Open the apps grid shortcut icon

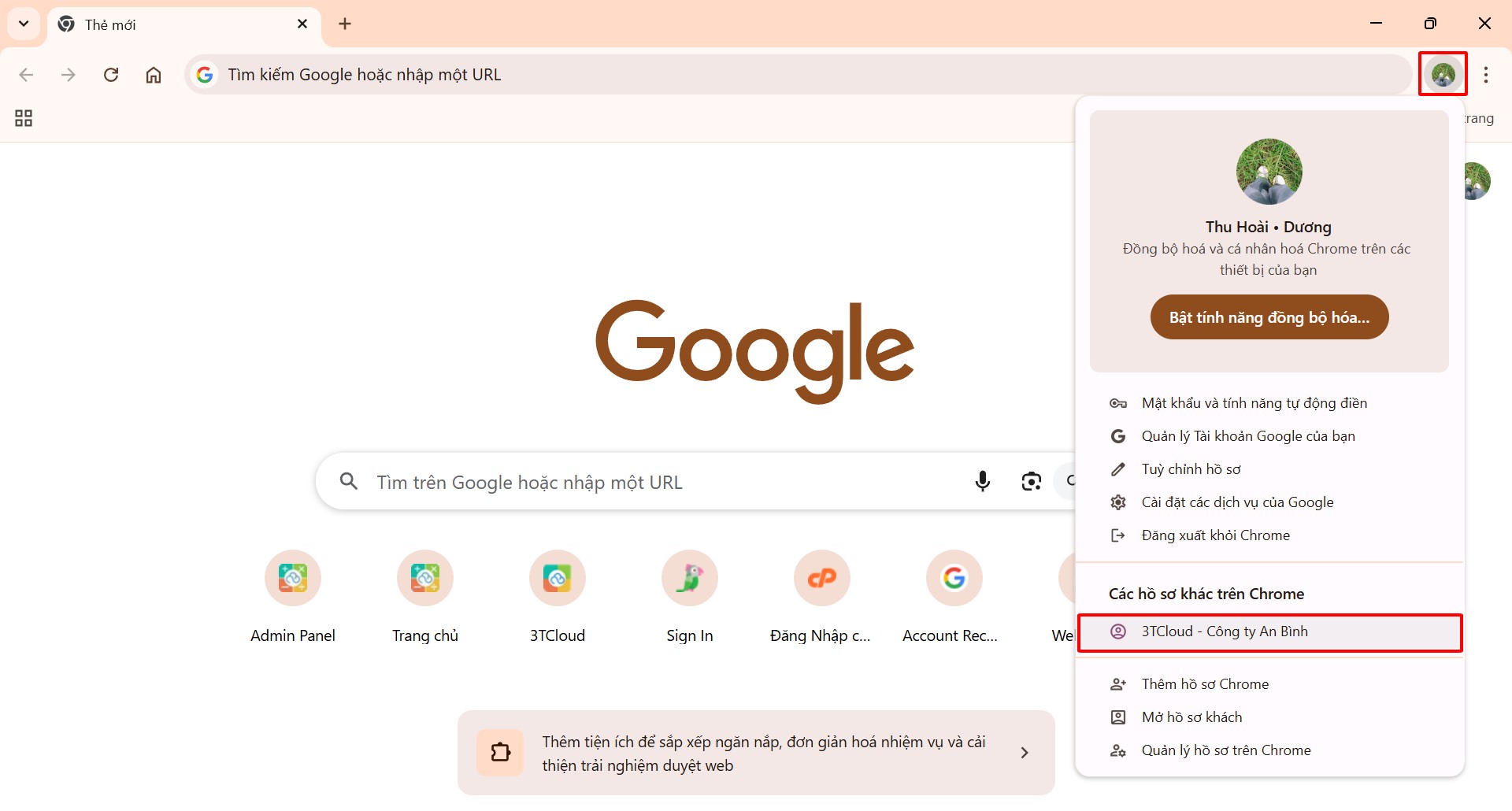24,118
